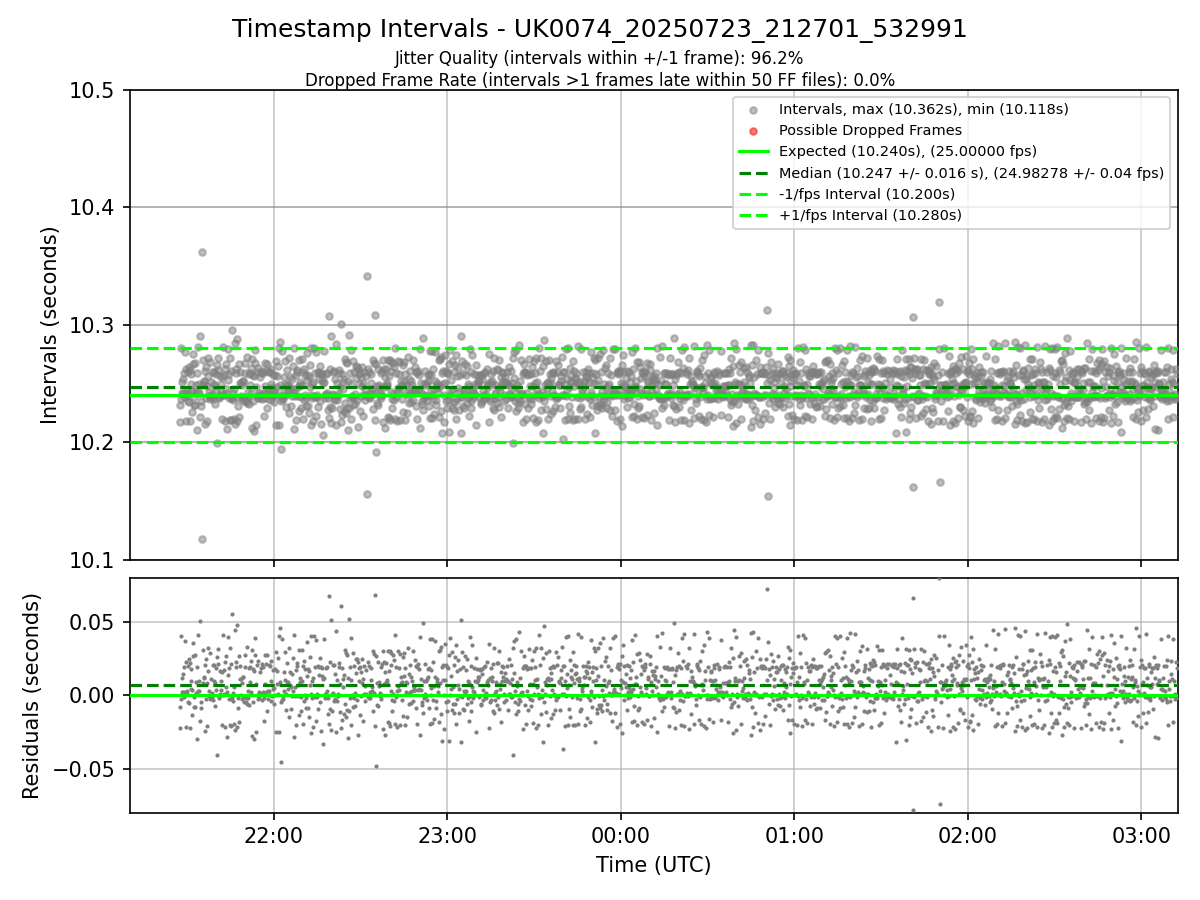This screenshot has width=1200, height=900.
Task: Click the dashed line sample beside +1/fps Interval
Action: click(754, 215)
